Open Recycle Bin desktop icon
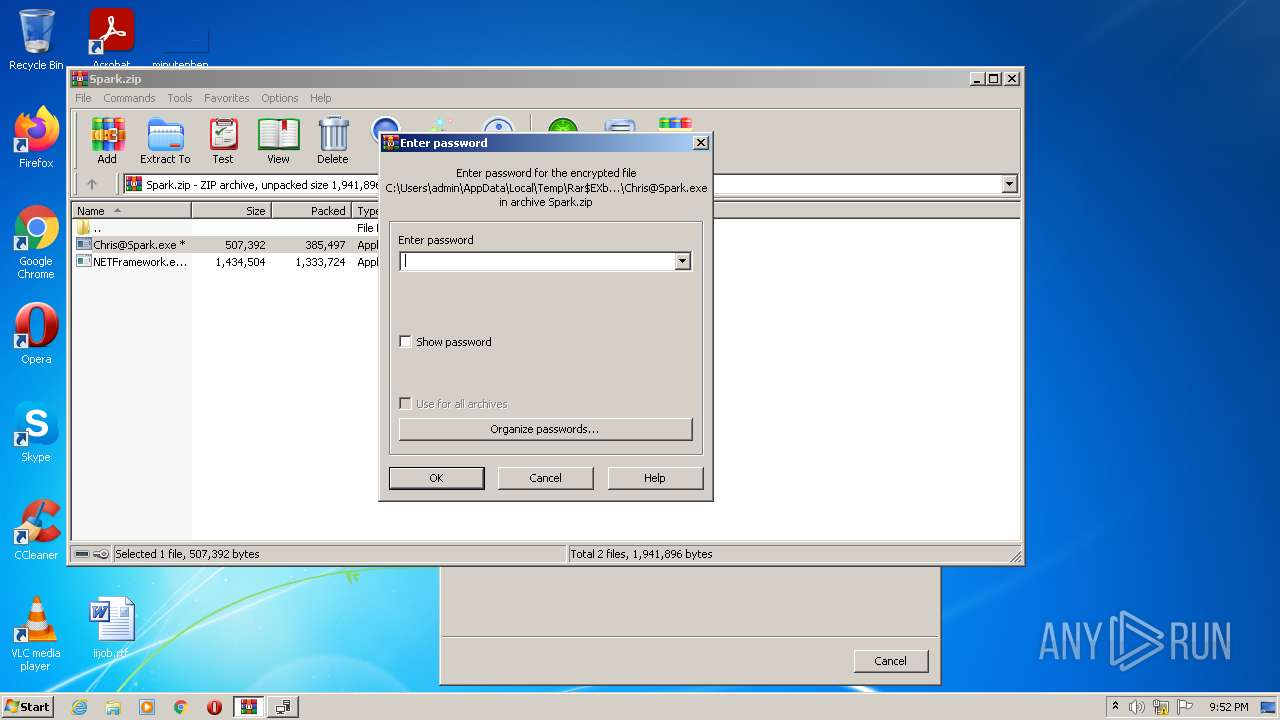 (36, 40)
